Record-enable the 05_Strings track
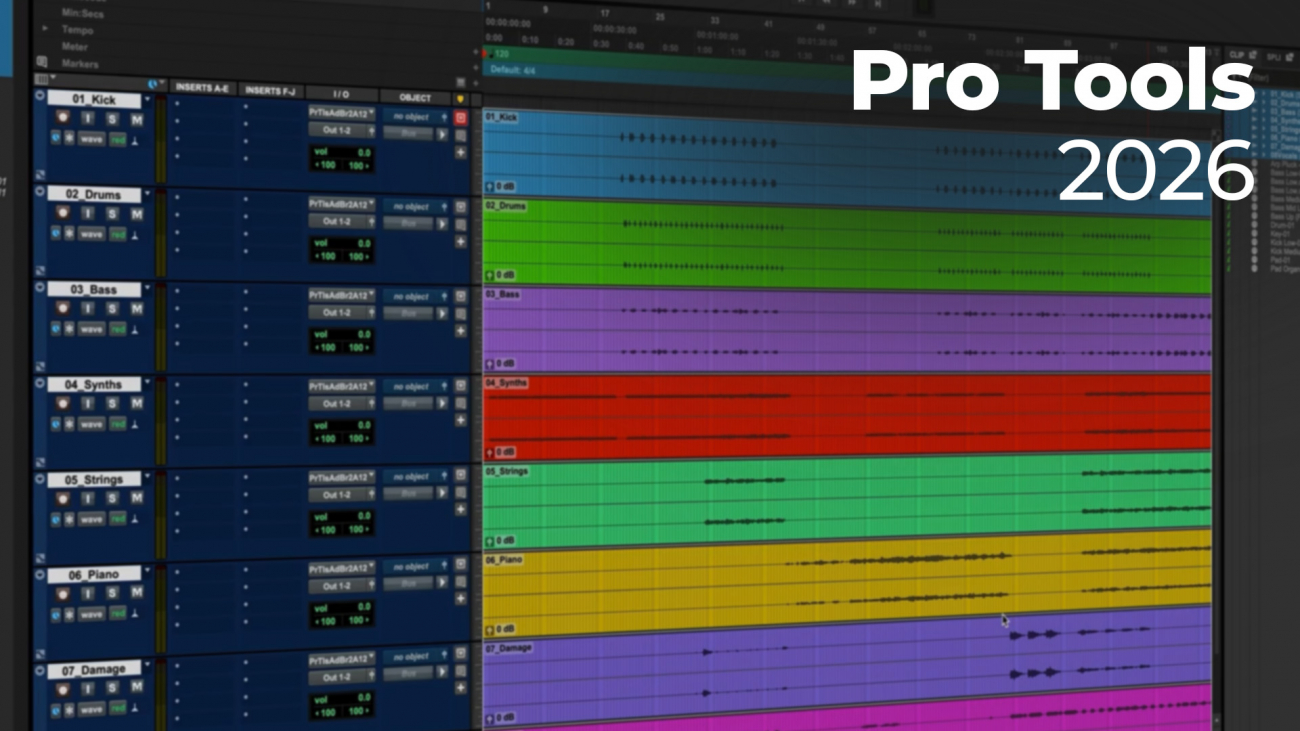 (x=62, y=499)
